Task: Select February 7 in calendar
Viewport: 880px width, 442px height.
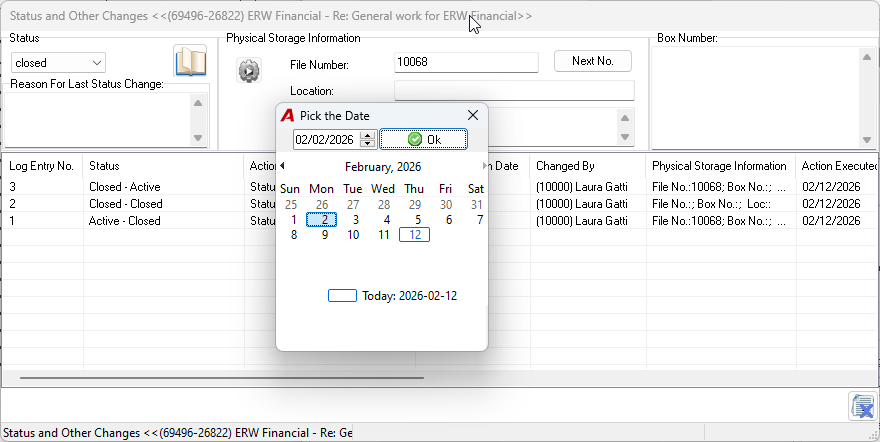Action: (476, 220)
